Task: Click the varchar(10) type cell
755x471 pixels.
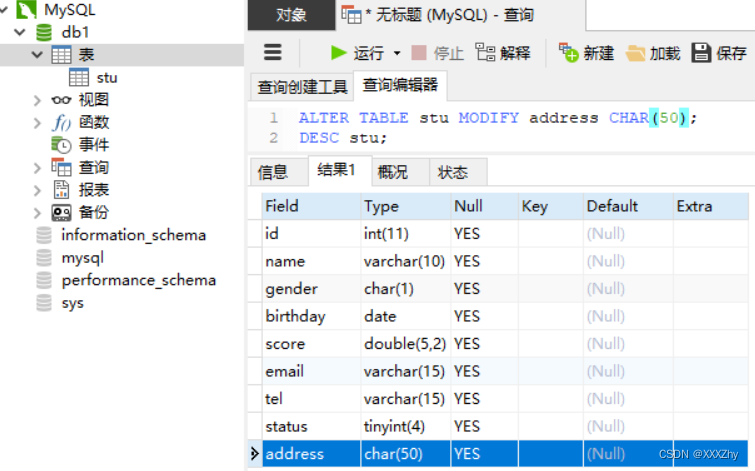Action: [x=405, y=261]
